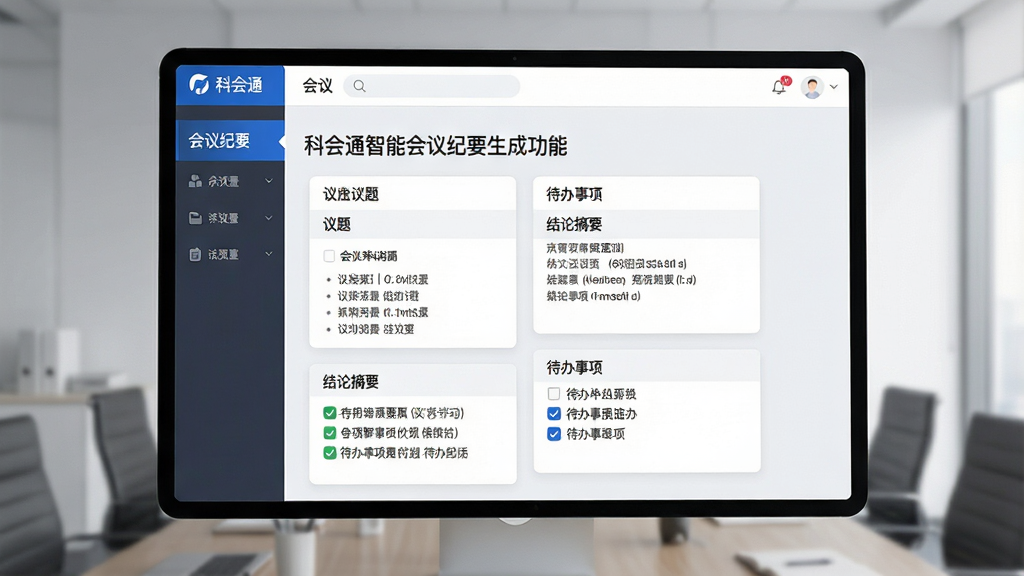Uncheck the last blue checkbox in 待办事项
The width and height of the screenshot is (1024, 576).
(x=554, y=434)
